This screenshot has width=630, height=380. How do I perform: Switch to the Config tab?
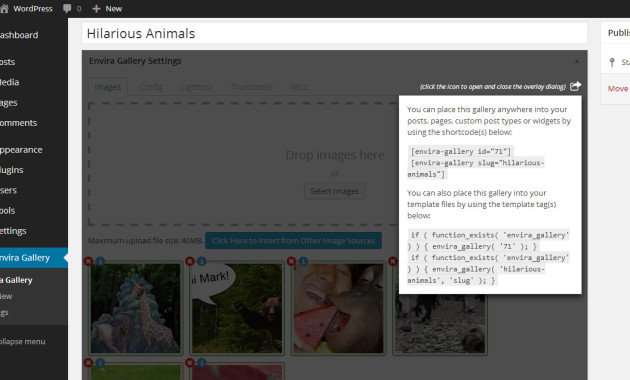[151, 87]
